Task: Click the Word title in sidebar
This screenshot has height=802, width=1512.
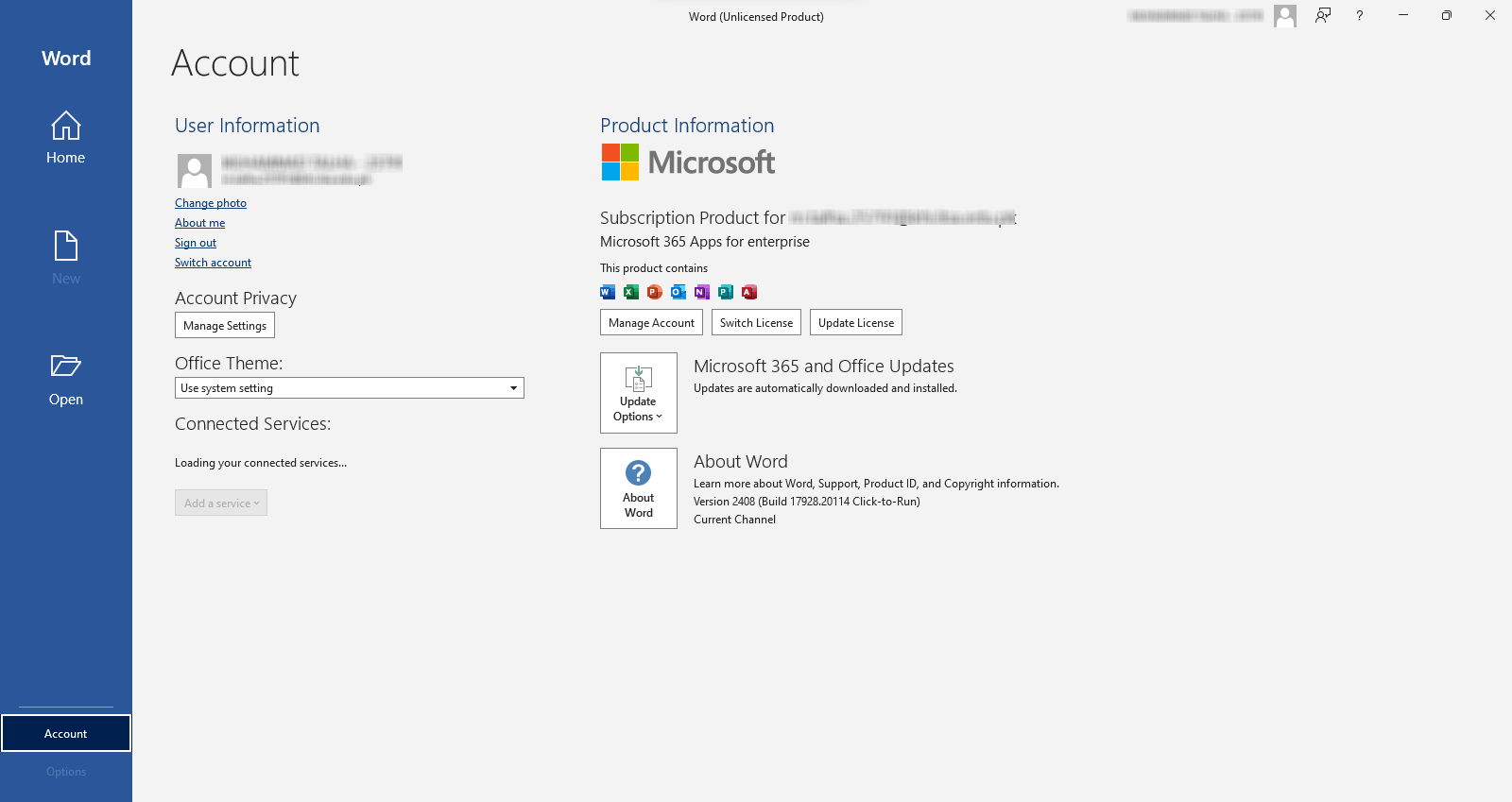Action: coord(66,59)
